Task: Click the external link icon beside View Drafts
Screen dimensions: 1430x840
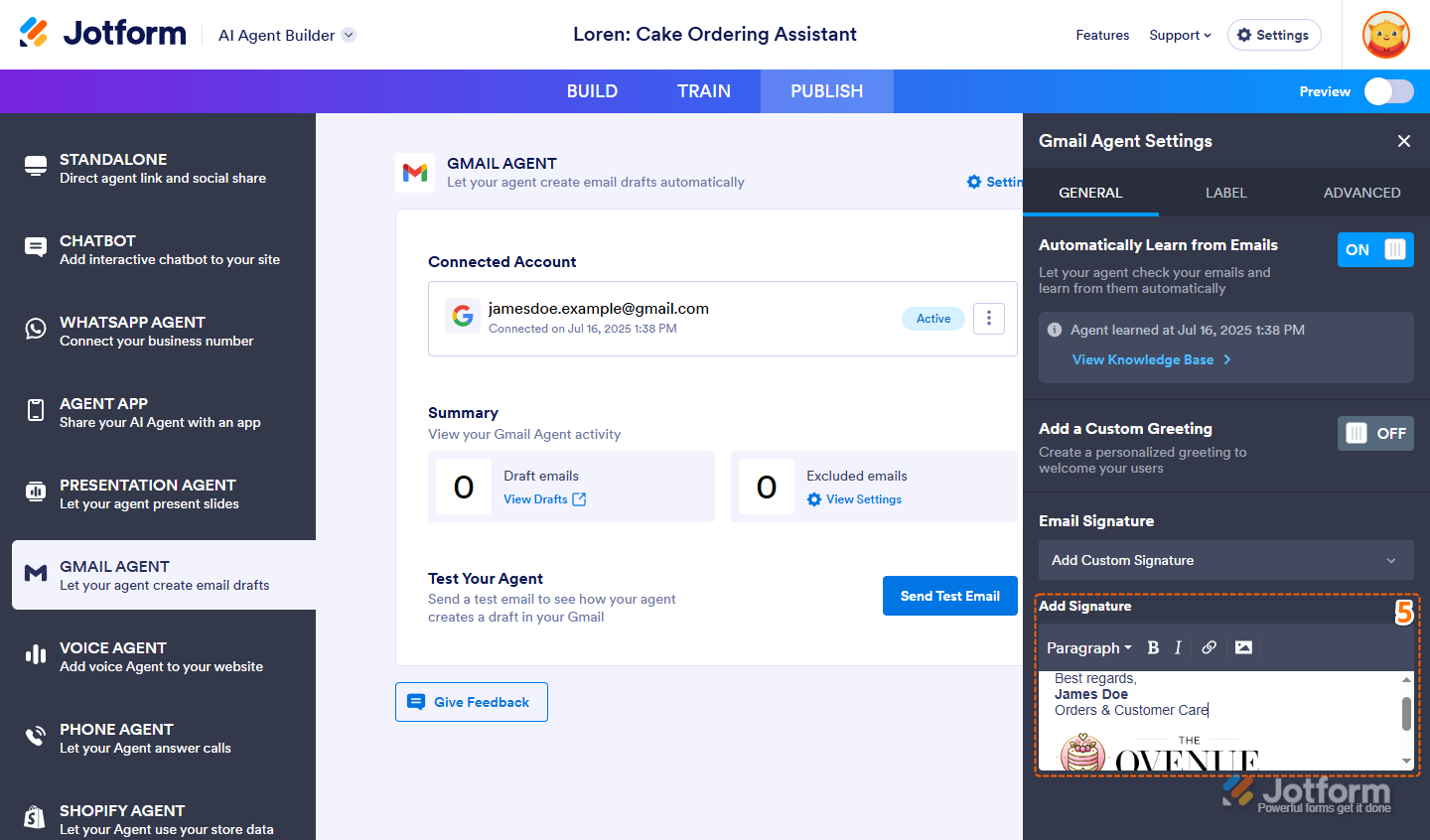Action: (579, 499)
